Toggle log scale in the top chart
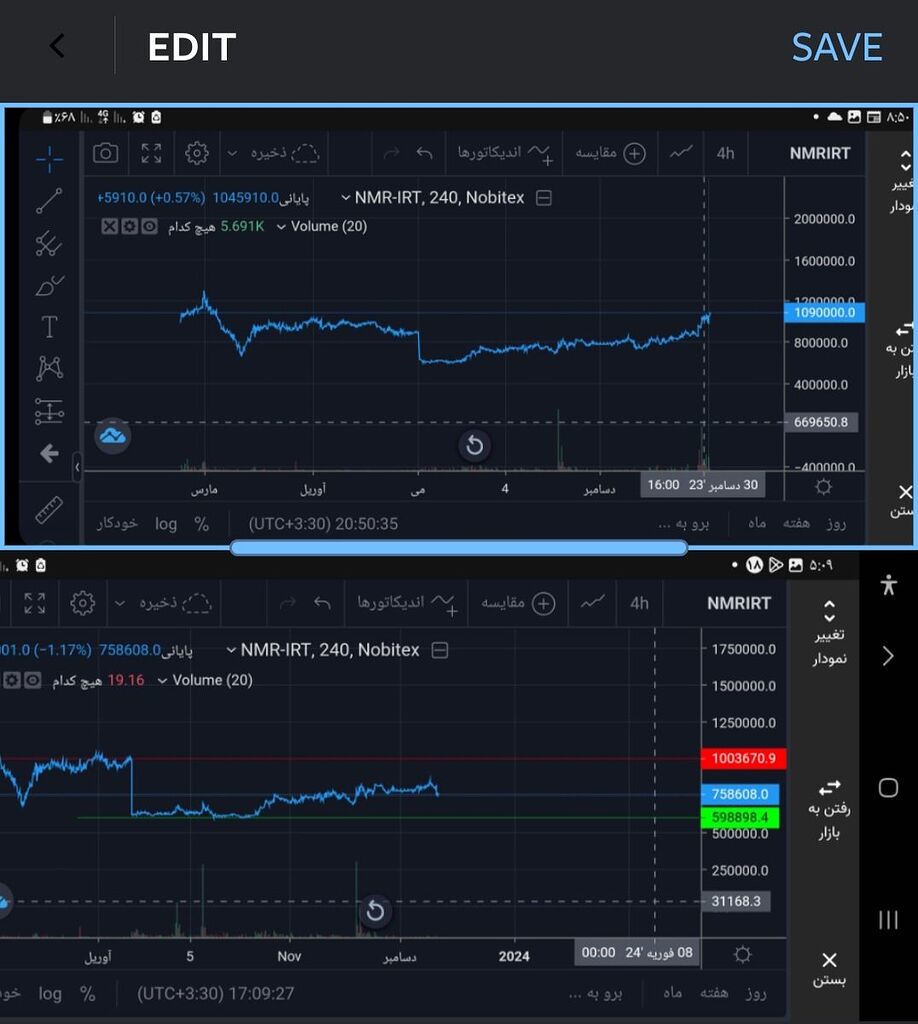This screenshot has width=918, height=1024. point(166,524)
